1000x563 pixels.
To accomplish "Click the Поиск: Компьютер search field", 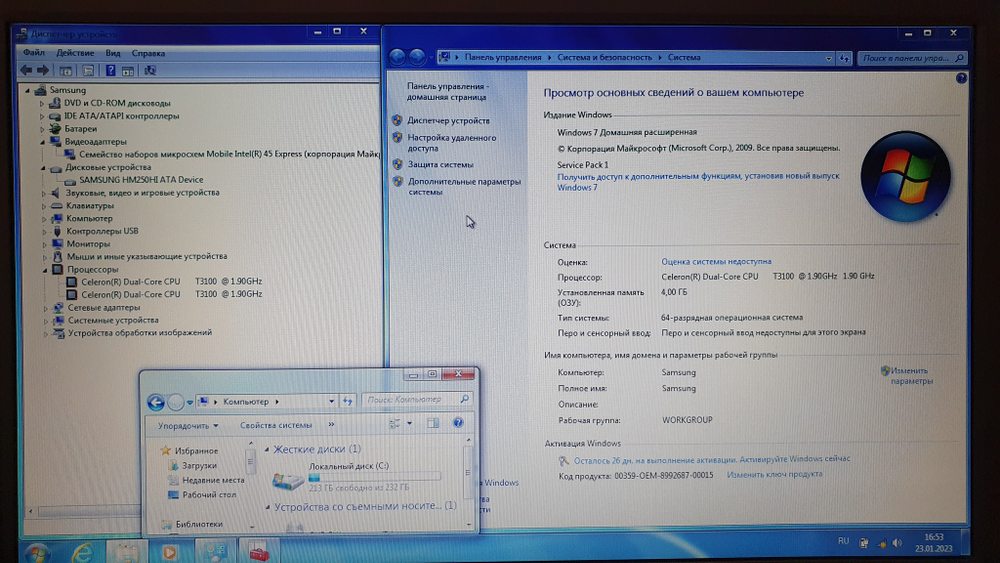I will (410, 400).
